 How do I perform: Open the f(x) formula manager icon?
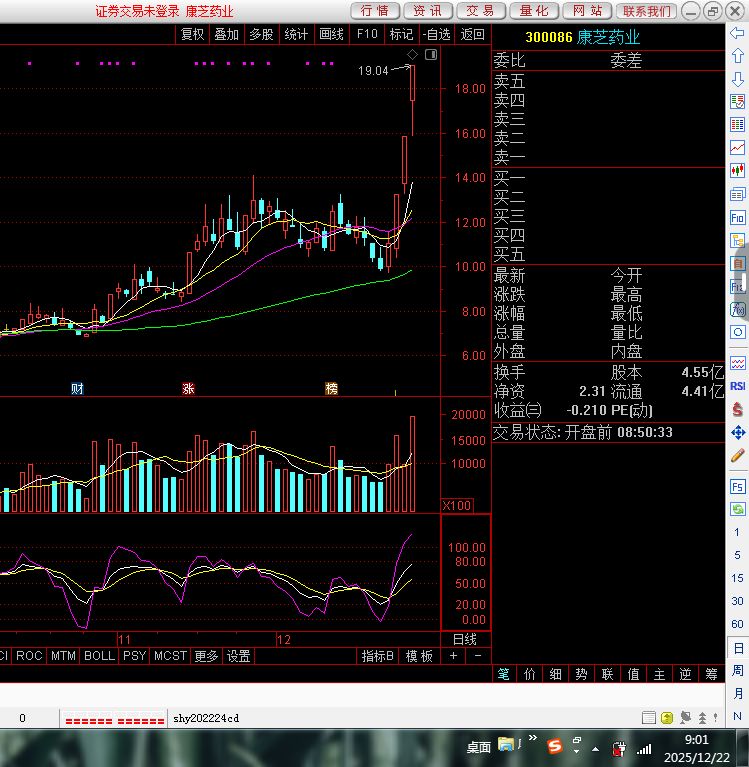click(x=737, y=309)
